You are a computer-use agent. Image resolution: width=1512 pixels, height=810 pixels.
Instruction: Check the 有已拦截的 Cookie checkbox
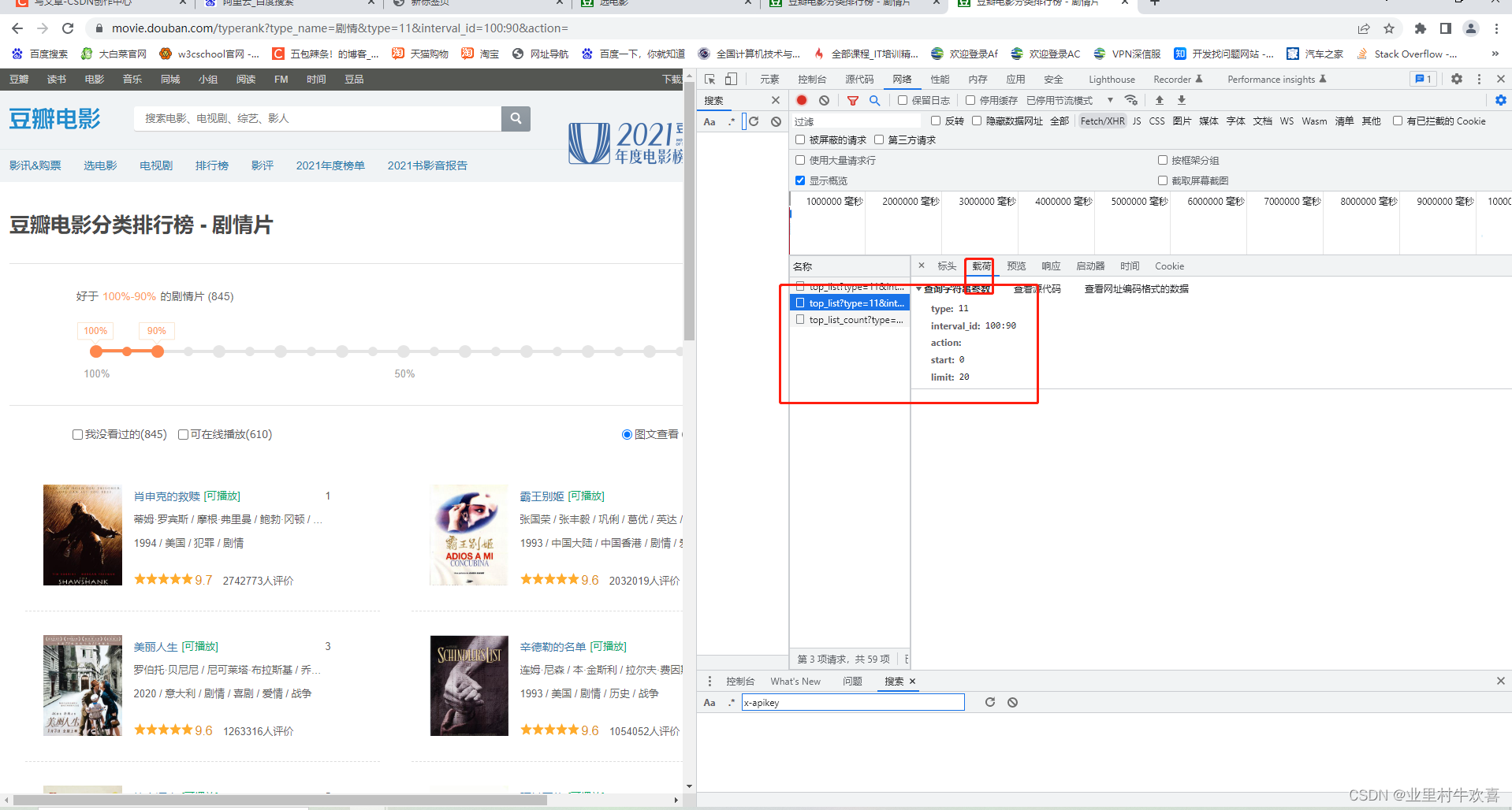pos(1398,121)
